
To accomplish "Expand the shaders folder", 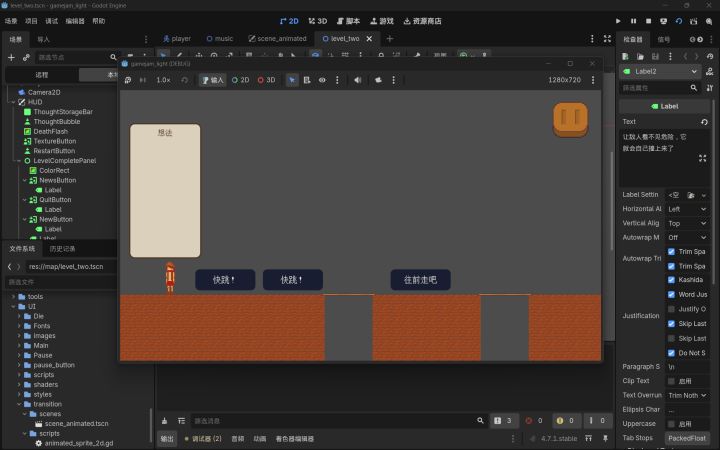I will (x=19, y=385).
